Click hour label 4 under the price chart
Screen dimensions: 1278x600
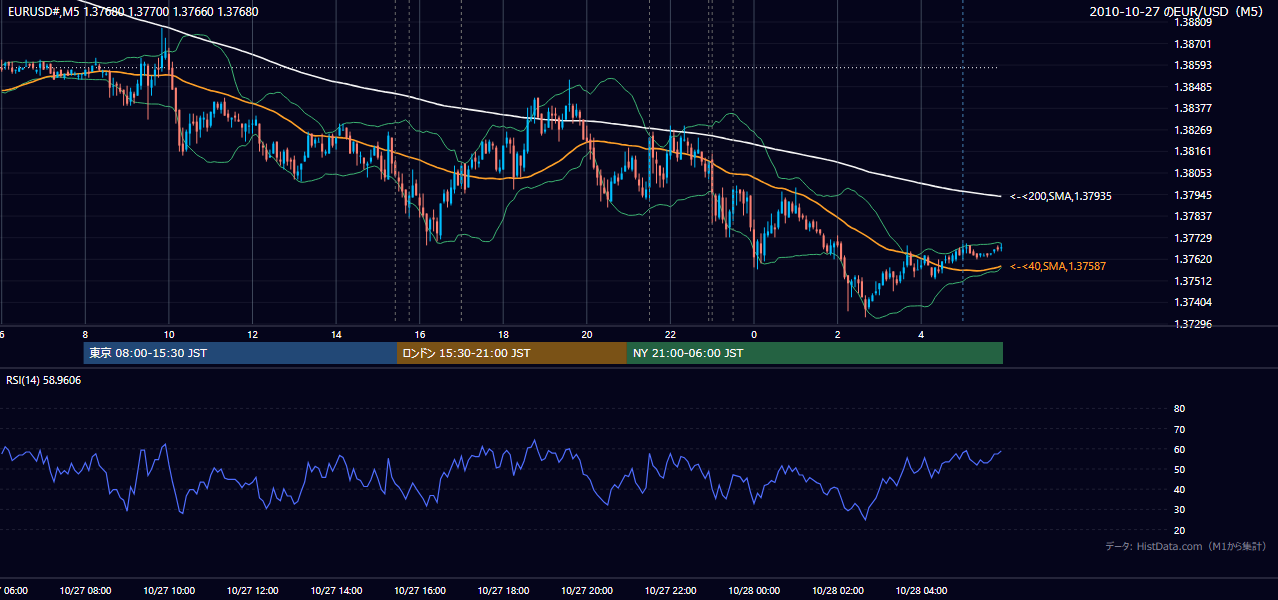click(921, 335)
